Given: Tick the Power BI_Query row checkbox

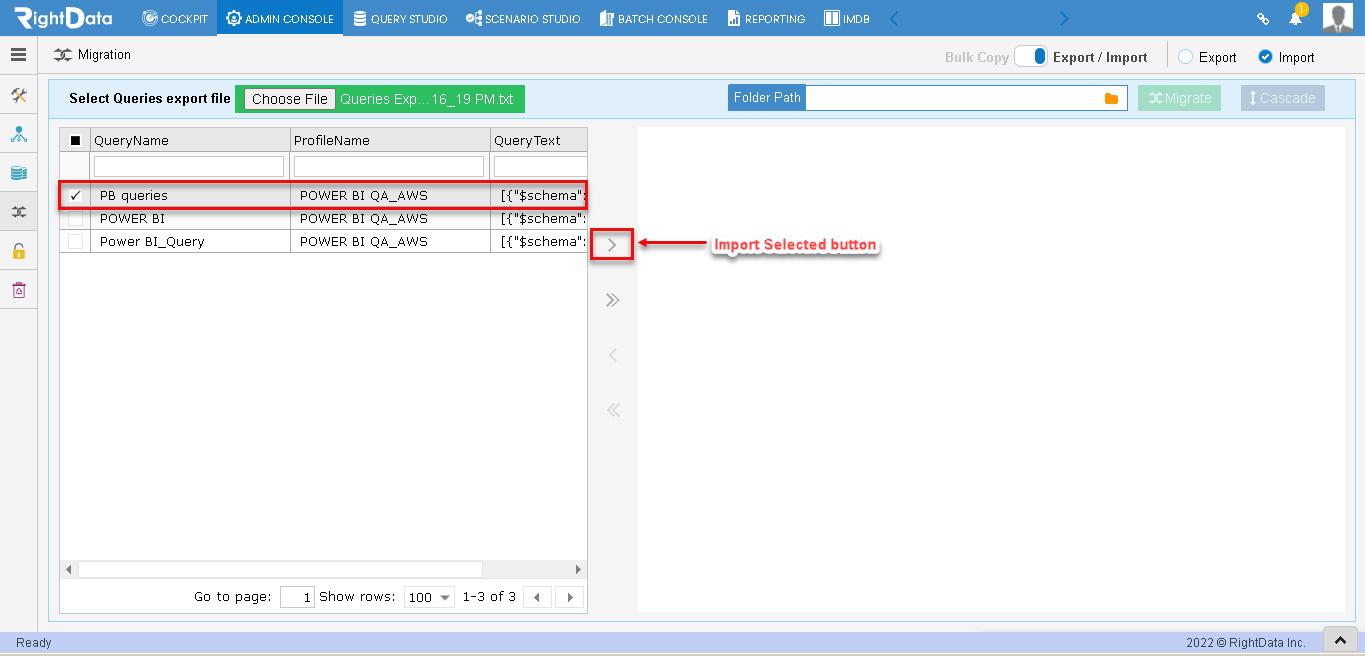Looking at the screenshot, I should point(75,241).
